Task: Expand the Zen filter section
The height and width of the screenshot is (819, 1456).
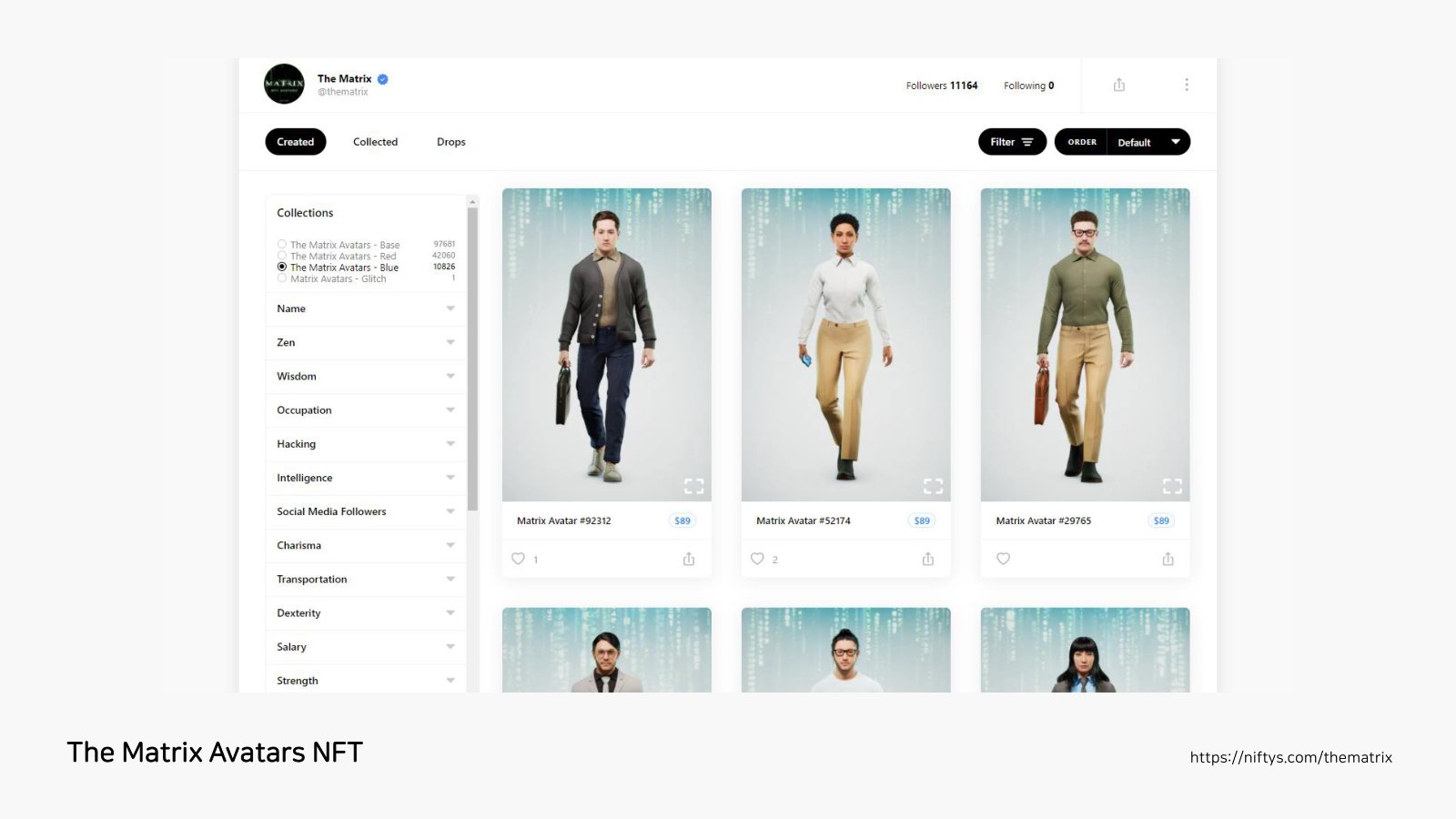Action: click(x=366, y=342)
